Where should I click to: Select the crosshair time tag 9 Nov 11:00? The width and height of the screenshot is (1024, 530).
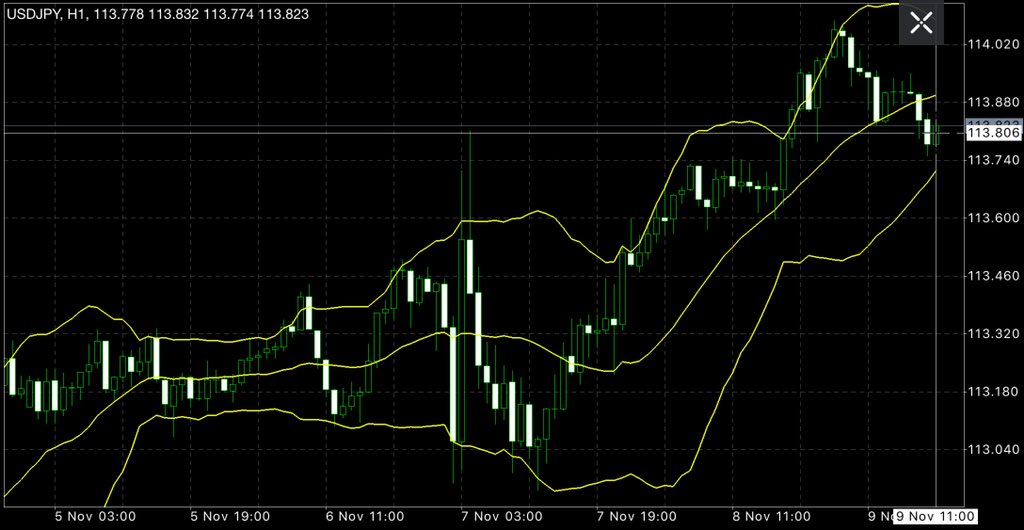click(936, 517)
